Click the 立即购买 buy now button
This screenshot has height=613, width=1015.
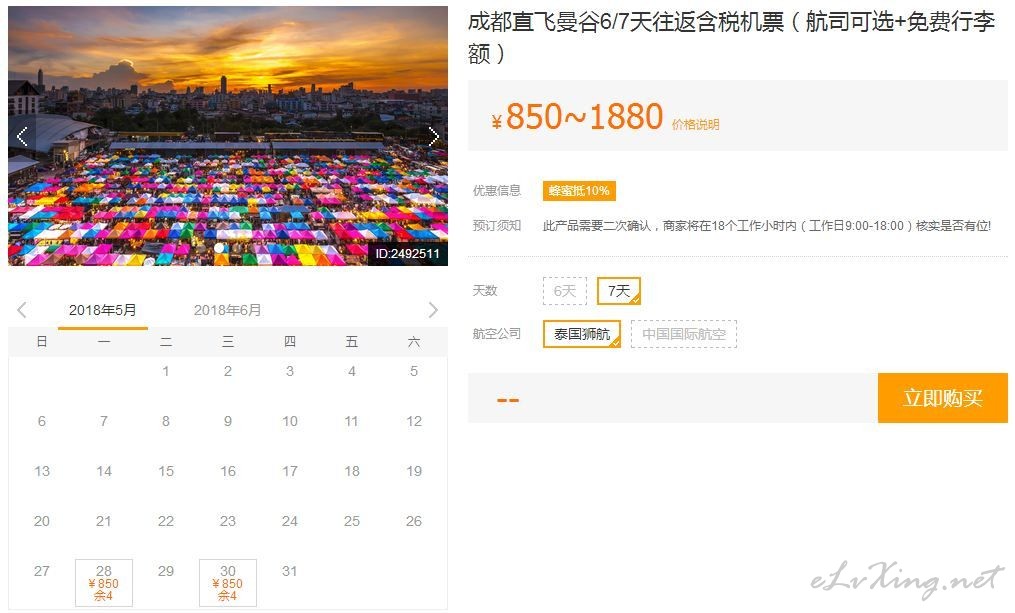pyautogui.click(x=942, y=397)
